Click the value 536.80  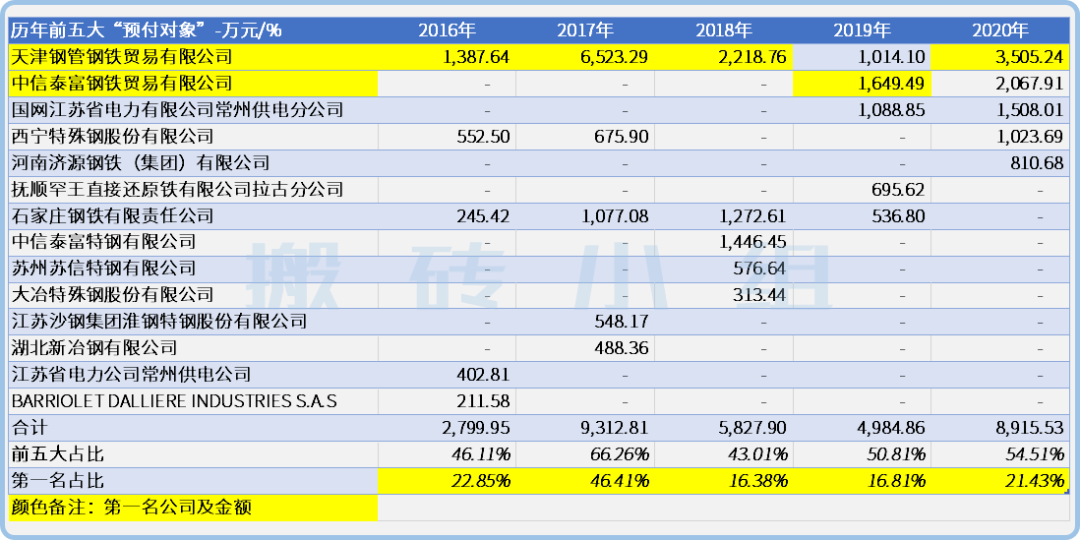click(x=898, y=216)
